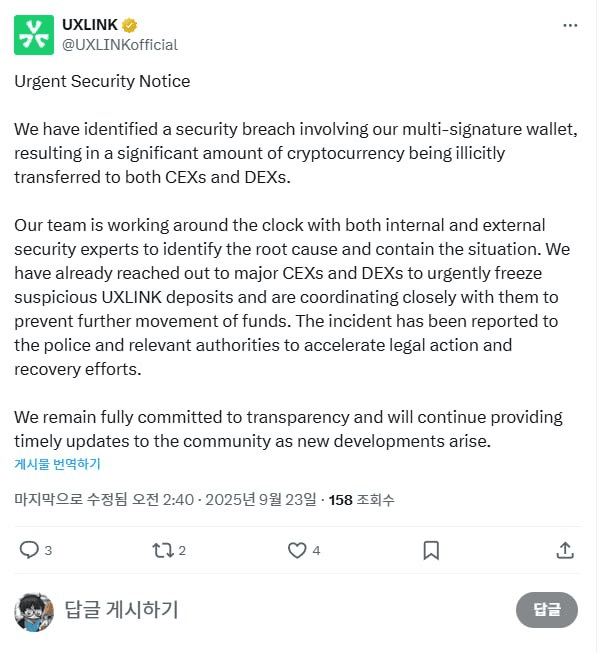Image resolution: width=616 pixels, height=653 pixels.
Task: Click the 158 조회수 view count
Action: [x=361, y=500]
